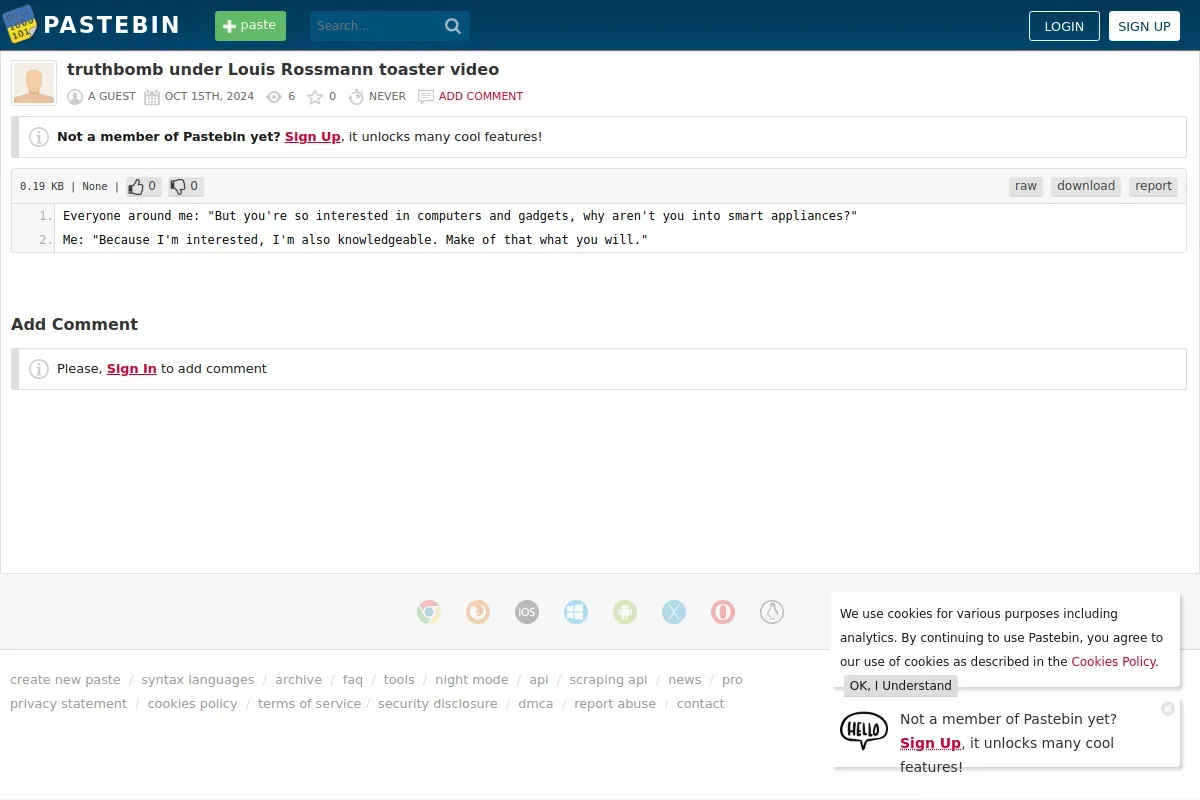This screenshot has height=800, width=1200.
Task: Open the Firefox add-on icon
Action: [x=478, y=612]
